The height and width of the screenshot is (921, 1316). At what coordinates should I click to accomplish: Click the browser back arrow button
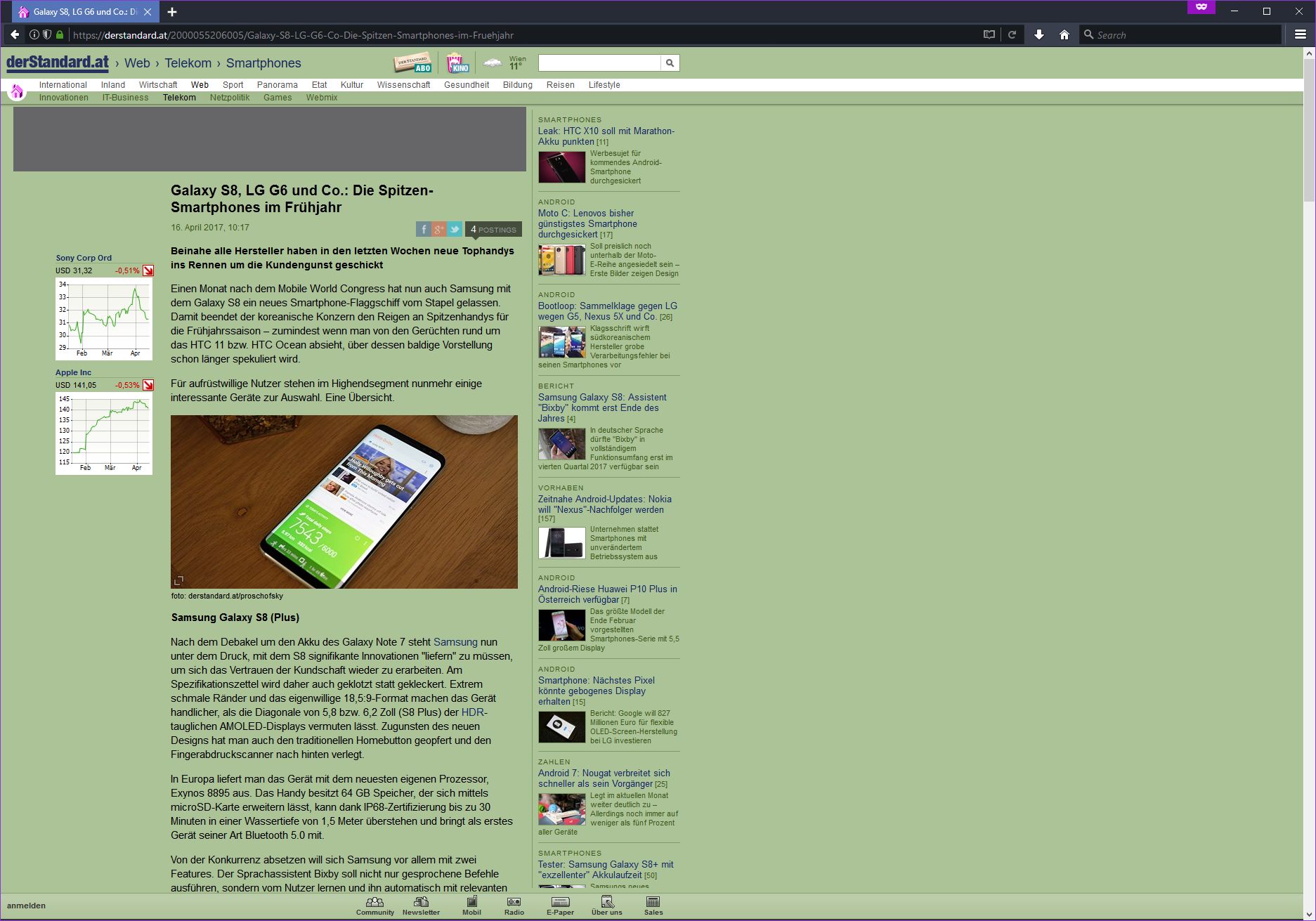(x=15, y=34)
